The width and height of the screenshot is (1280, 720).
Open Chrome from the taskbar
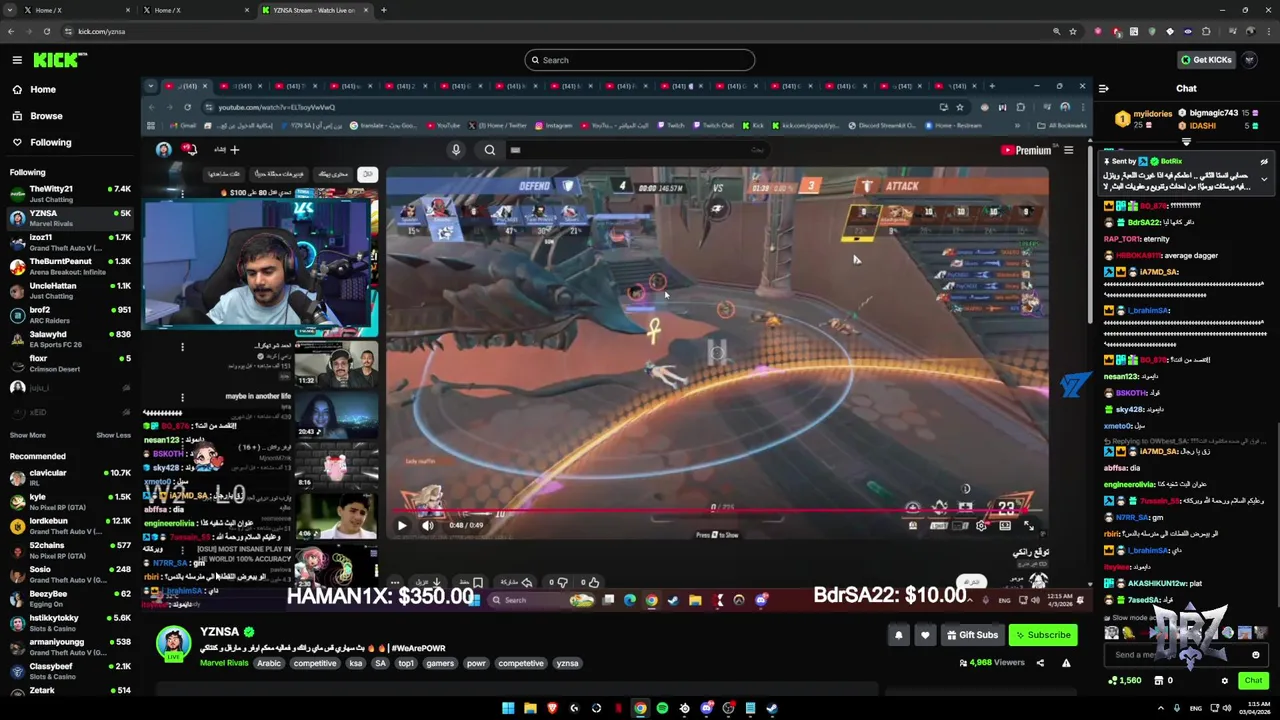point(640,709)
